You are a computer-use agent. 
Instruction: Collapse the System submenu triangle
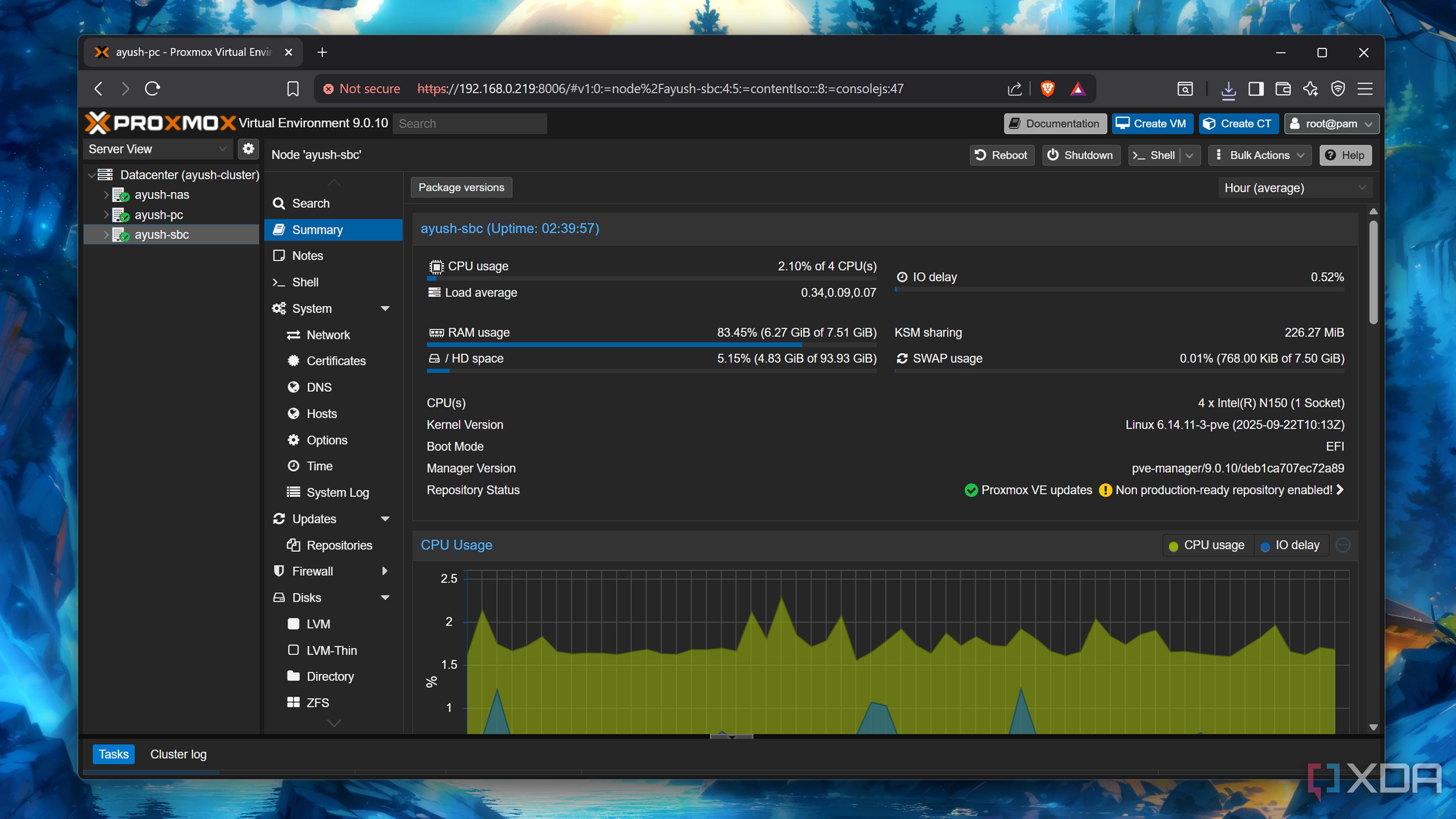click(x=386, y=309)
